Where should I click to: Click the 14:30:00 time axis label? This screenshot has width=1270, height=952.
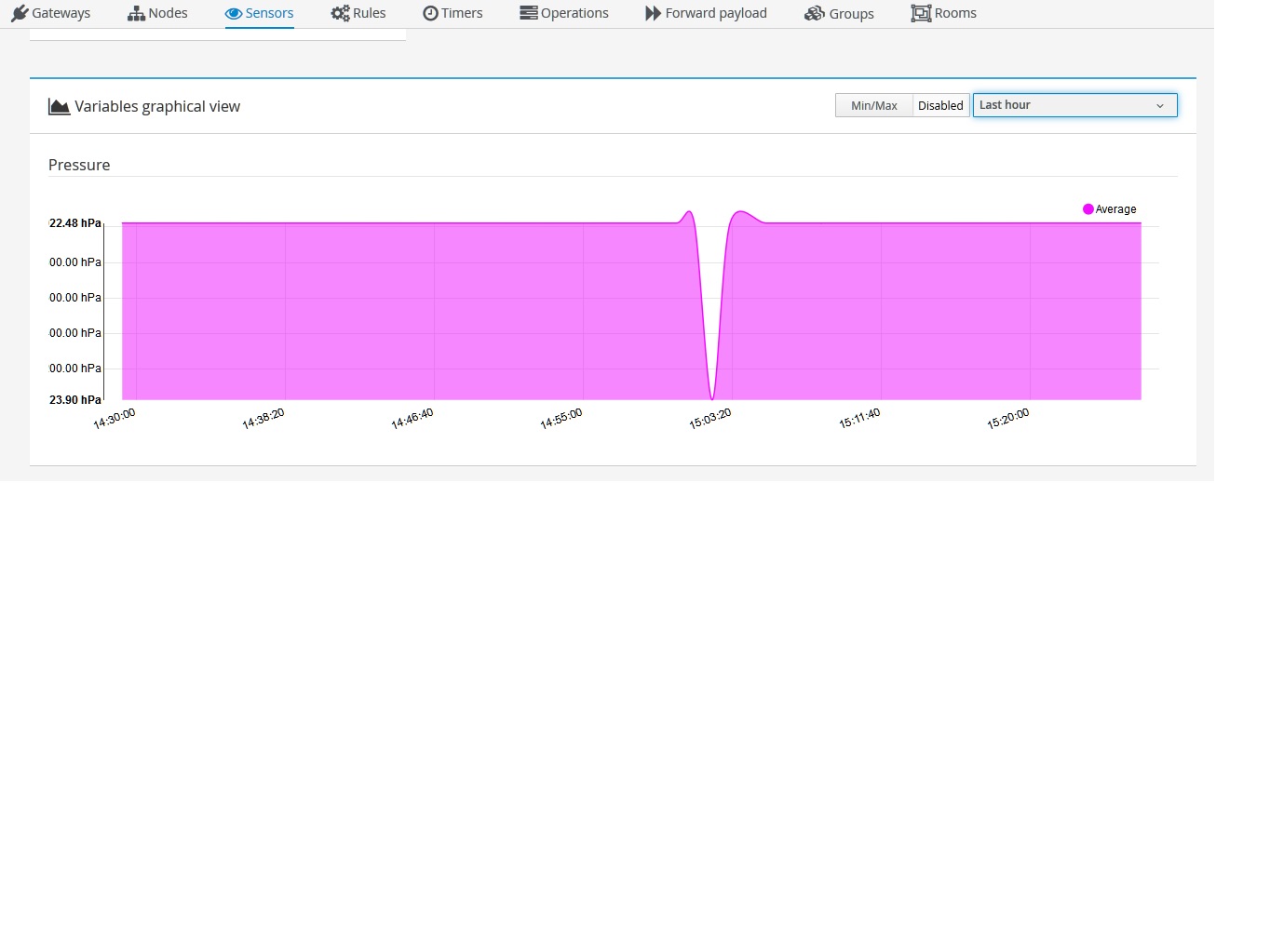(x=115, y=419)
